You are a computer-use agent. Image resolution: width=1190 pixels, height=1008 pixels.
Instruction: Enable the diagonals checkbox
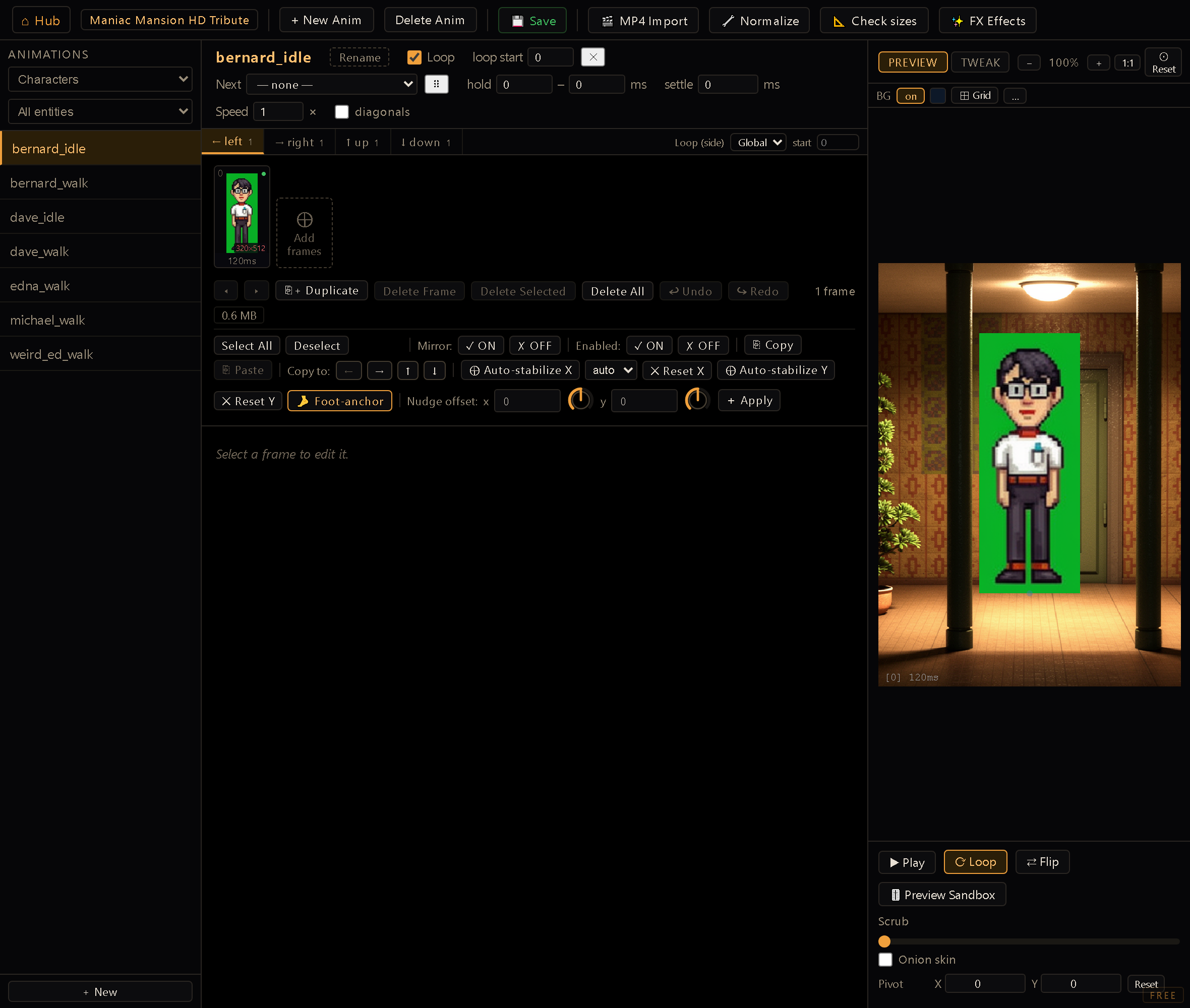[x=342, y=112]
